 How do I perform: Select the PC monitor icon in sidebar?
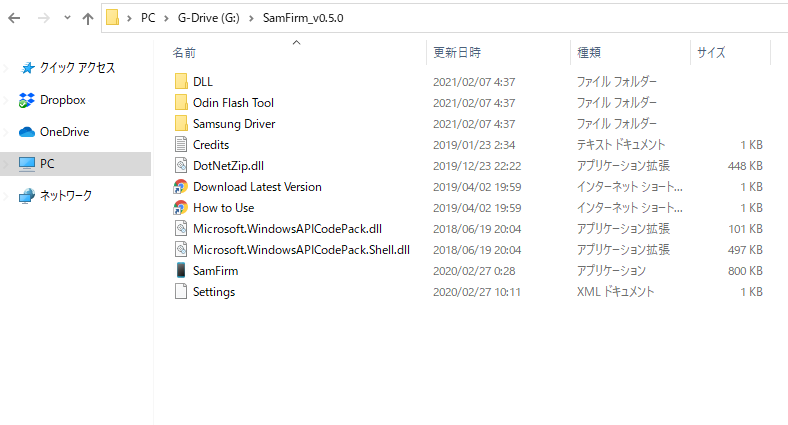(x=27, y=164)
